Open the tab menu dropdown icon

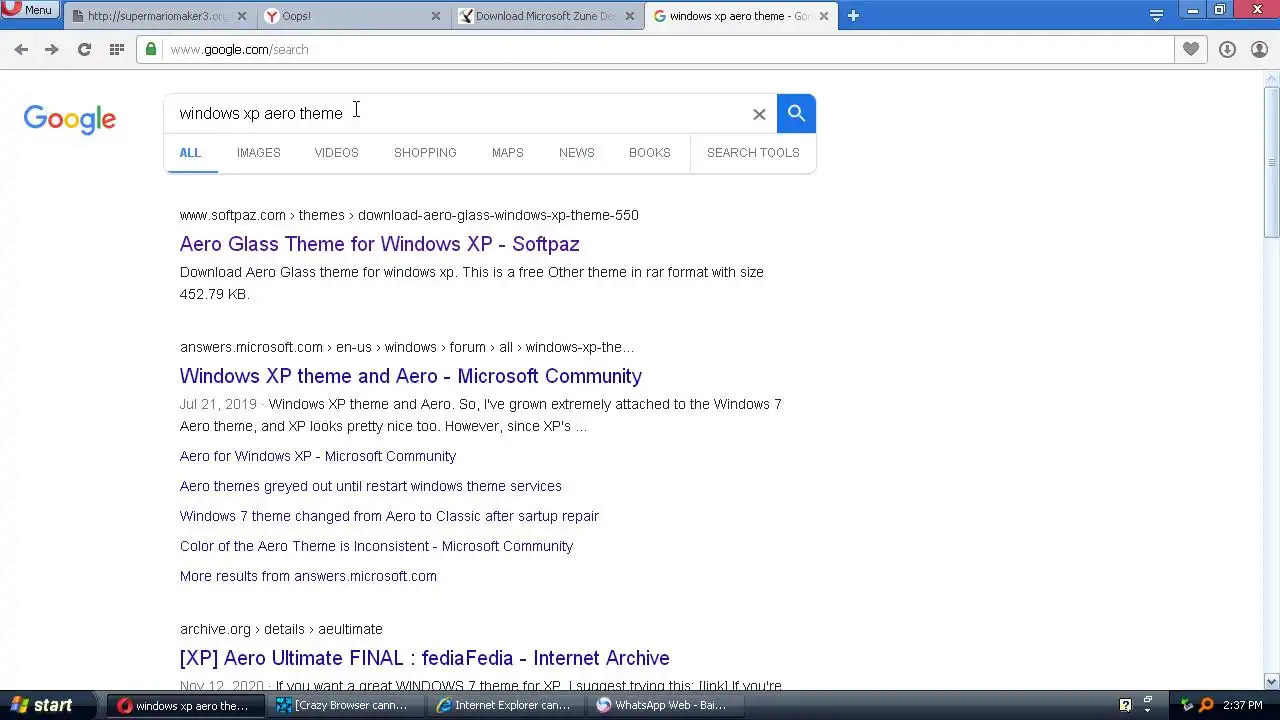[1156, 15]
